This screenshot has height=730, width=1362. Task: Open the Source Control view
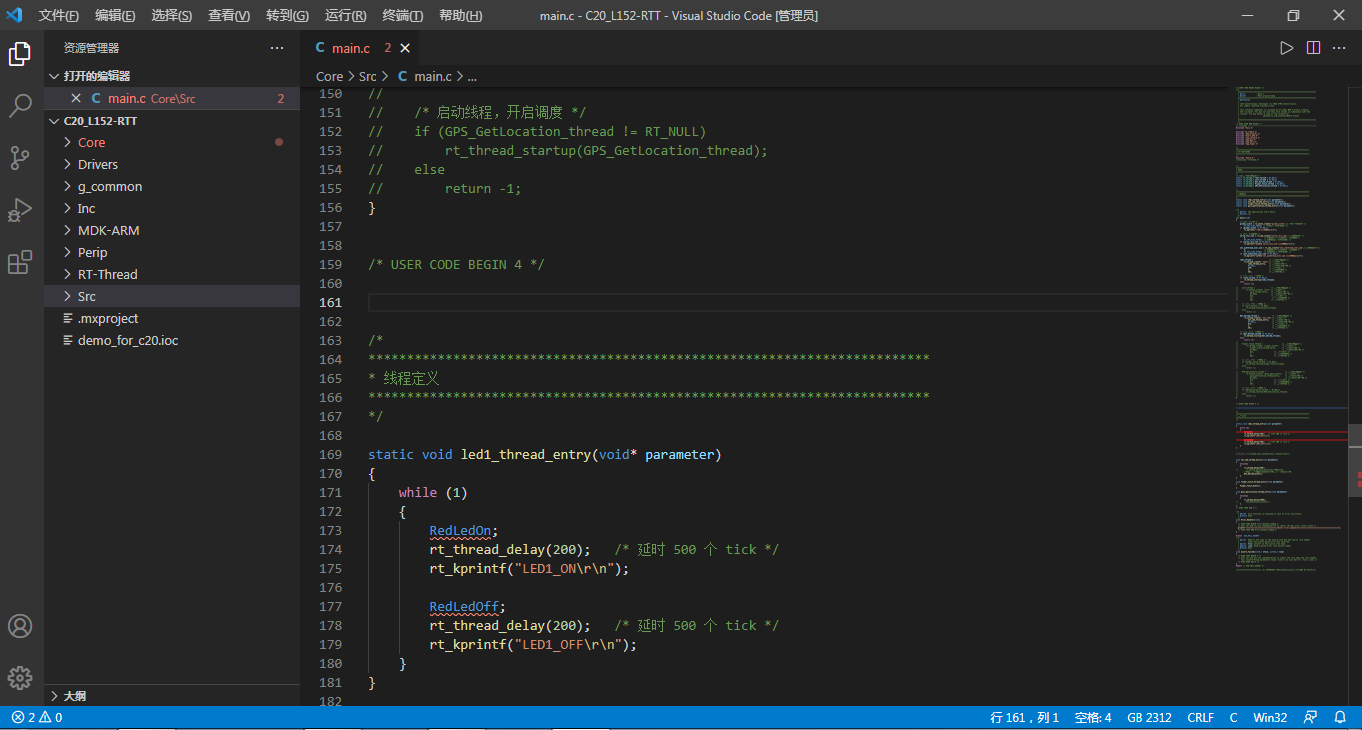click(x=20, y=158)
